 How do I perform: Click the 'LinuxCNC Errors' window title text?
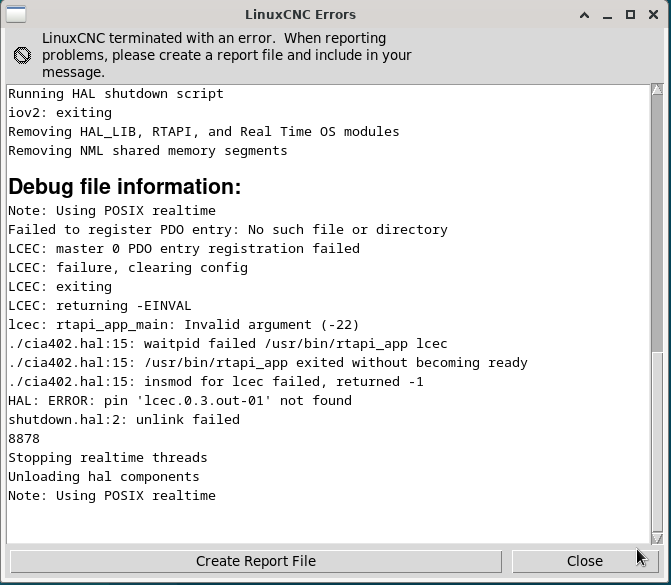coord(300,15)
